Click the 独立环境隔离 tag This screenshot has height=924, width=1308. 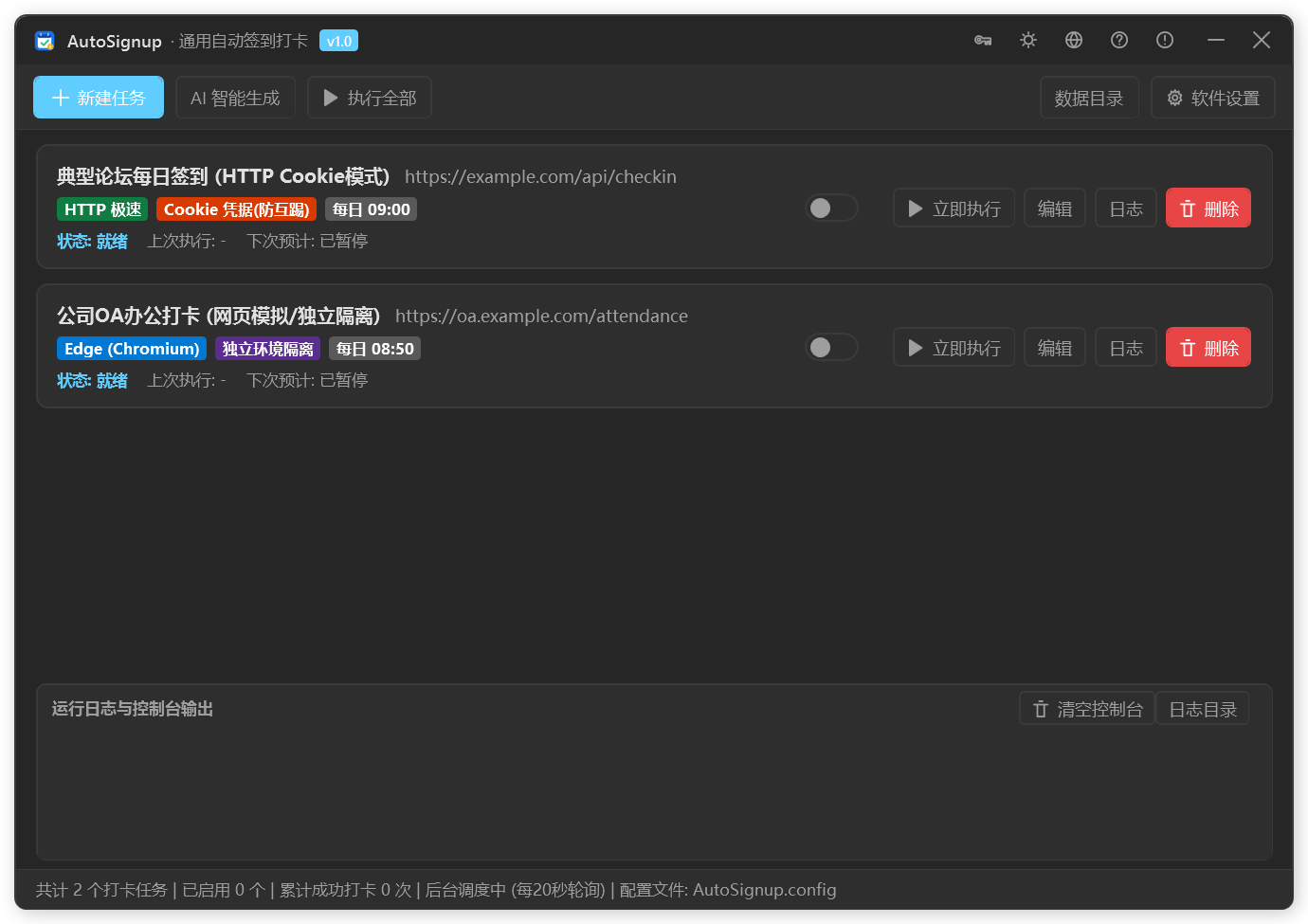coord(267,349)
